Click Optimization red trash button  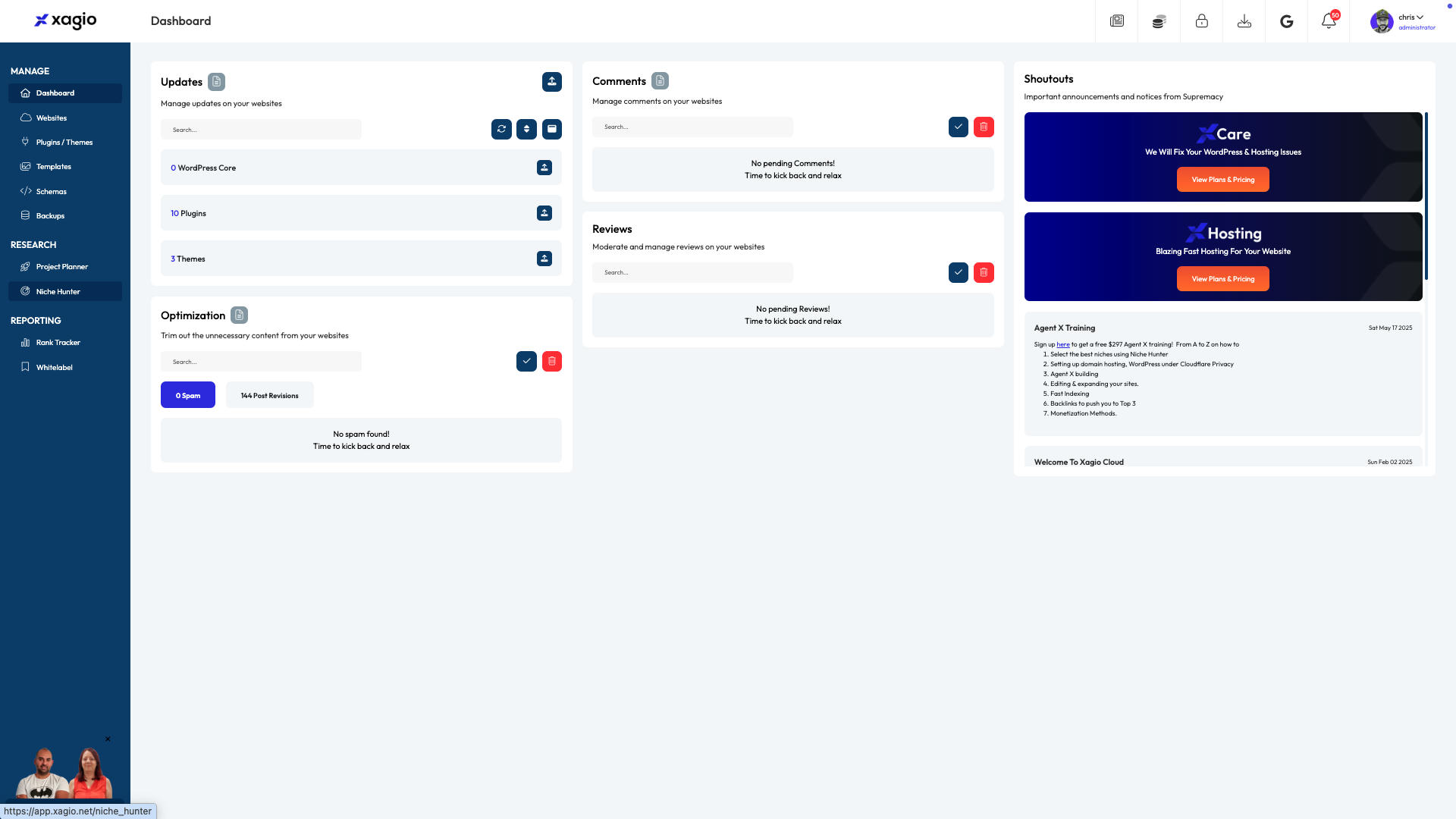pos(552,362)
